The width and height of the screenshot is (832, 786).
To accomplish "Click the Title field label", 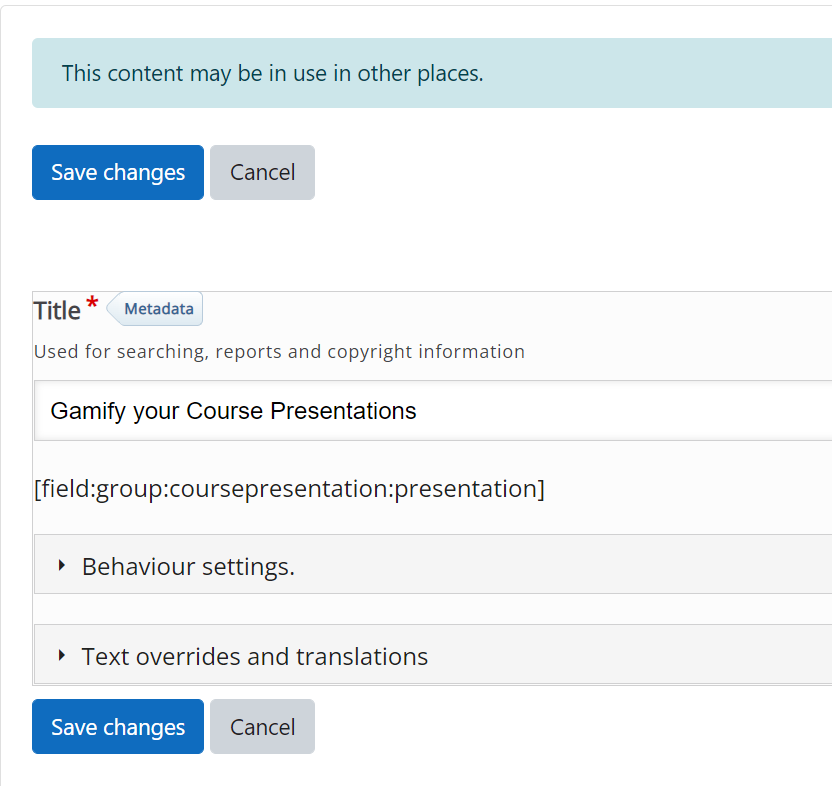I will [57, 311].
